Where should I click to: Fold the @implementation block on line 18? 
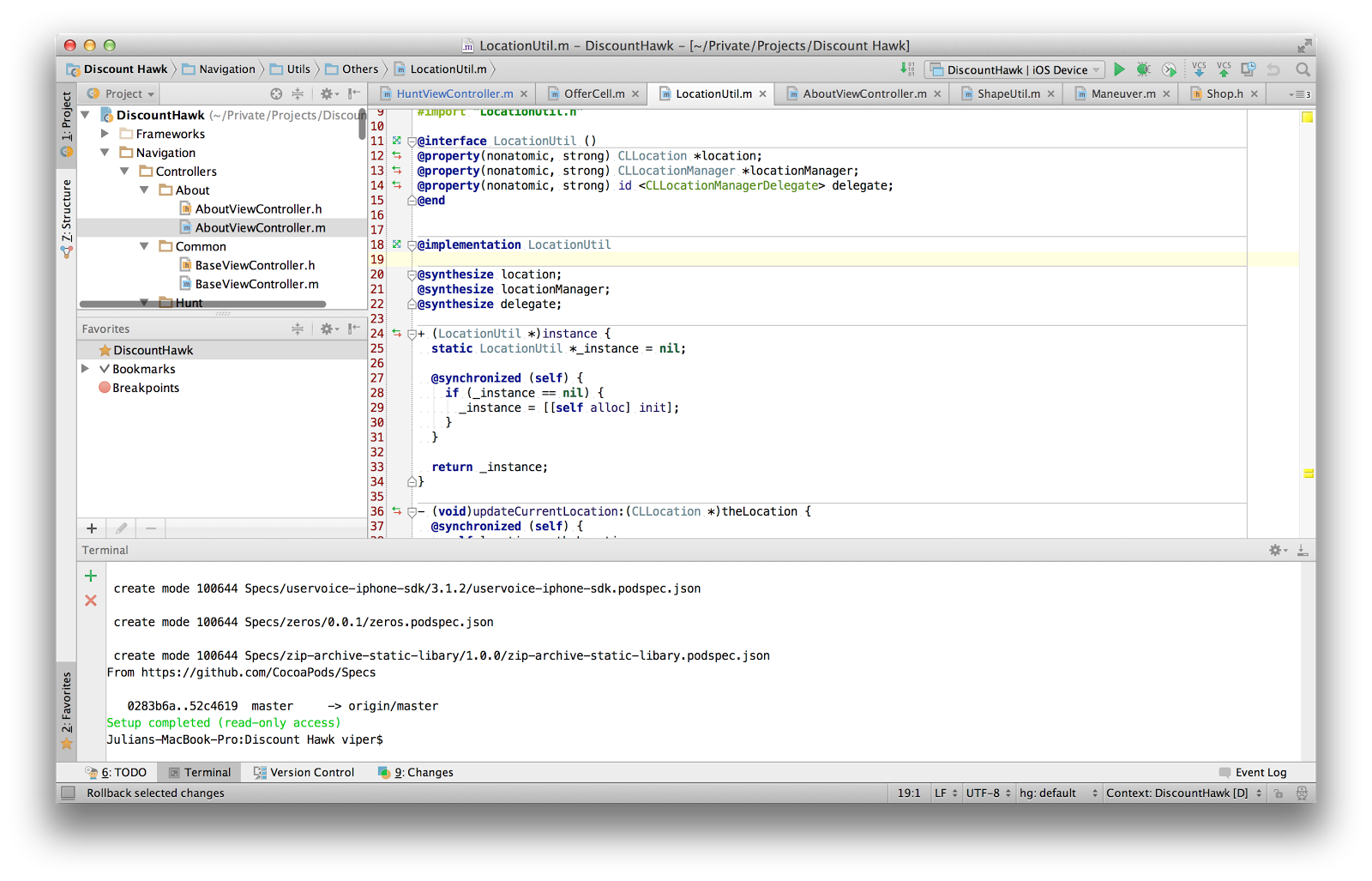tap(412, 245)
